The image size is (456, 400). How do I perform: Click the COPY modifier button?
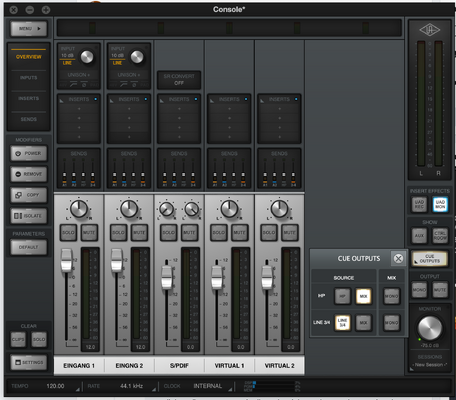(x=29, y=195)
